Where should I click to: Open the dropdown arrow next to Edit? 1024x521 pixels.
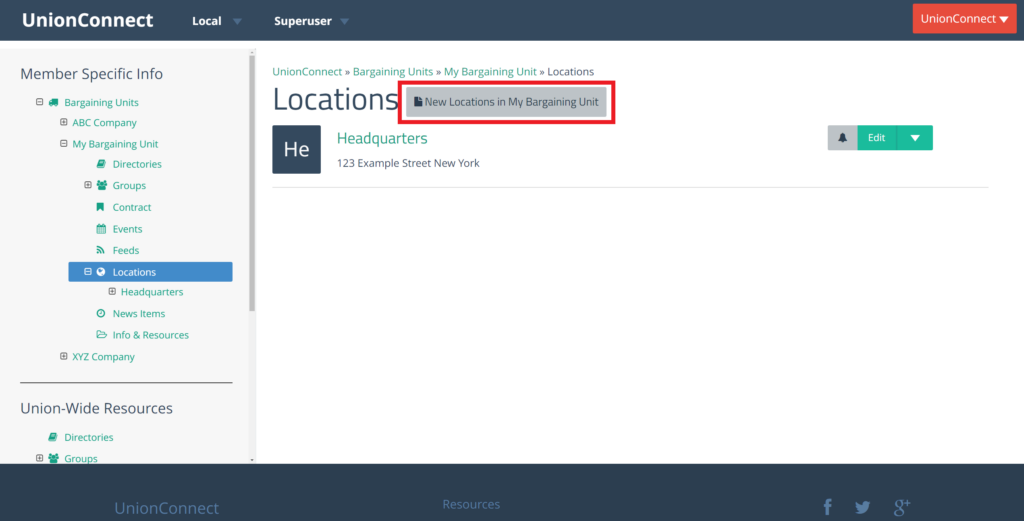pos(915,138)
